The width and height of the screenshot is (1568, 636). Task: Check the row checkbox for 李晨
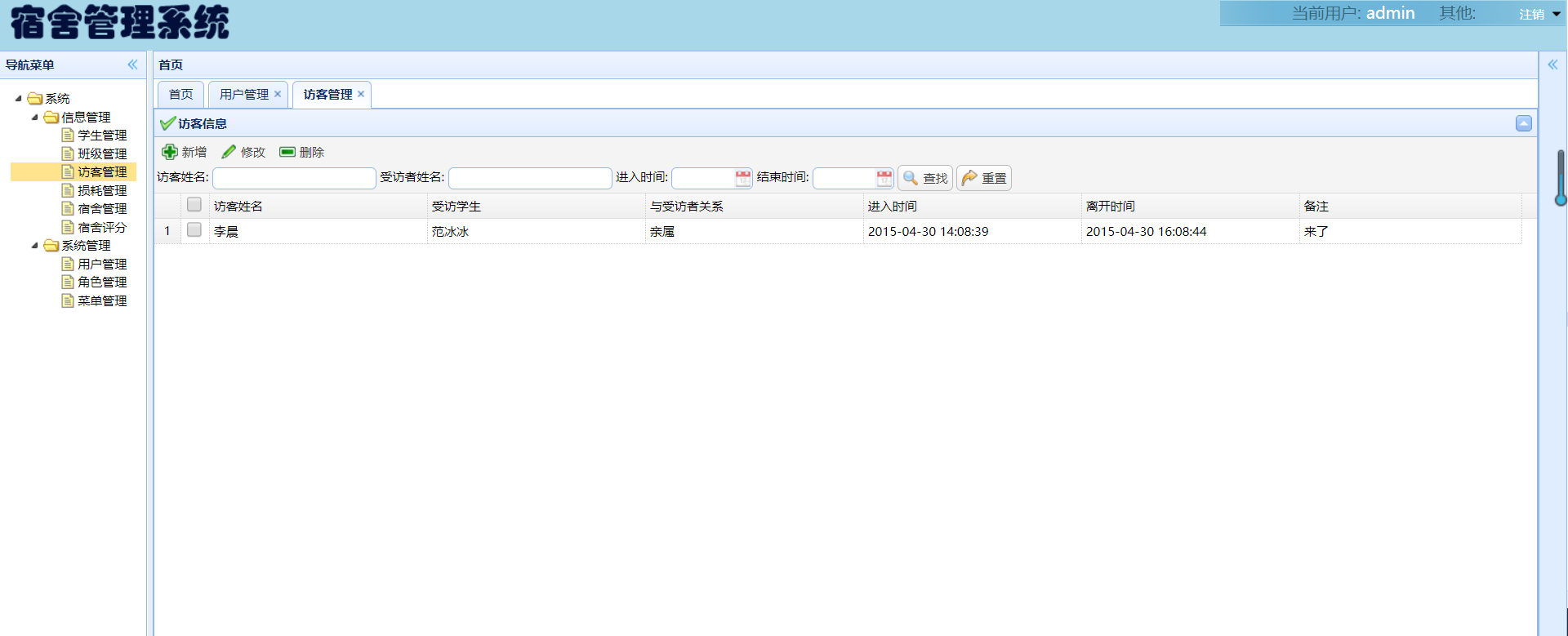[x=194, y=230]
